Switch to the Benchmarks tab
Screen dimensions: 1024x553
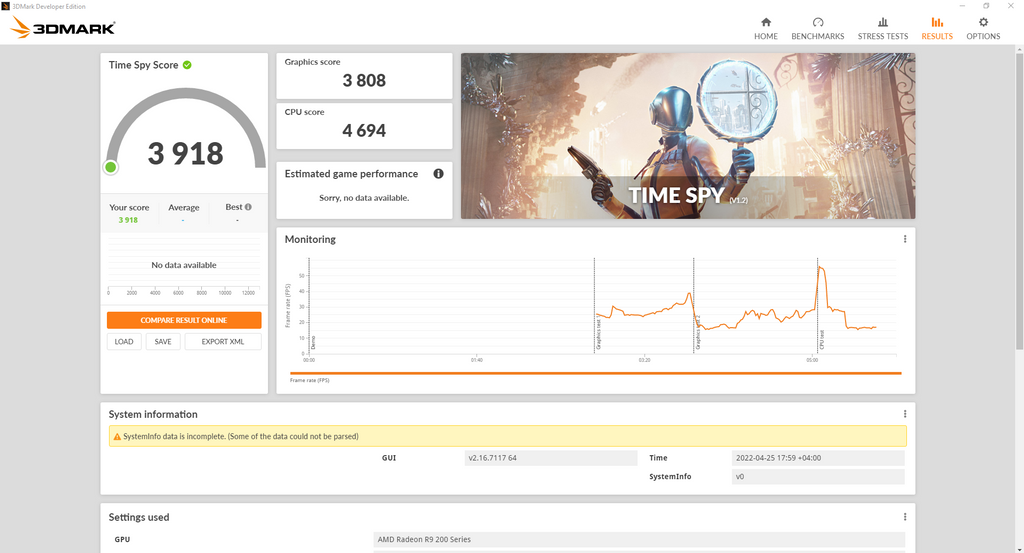[818, 29]
